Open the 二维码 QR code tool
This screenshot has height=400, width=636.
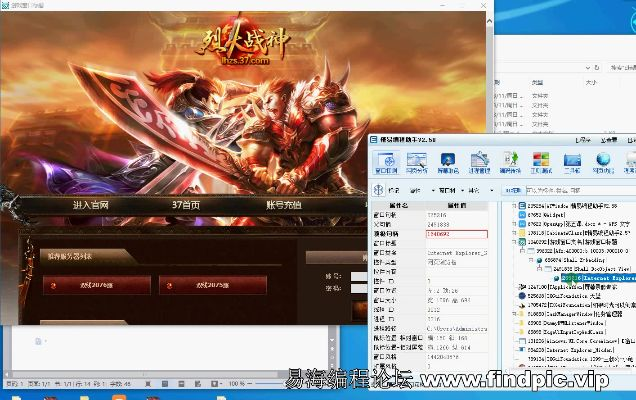(x=572, y=163)
